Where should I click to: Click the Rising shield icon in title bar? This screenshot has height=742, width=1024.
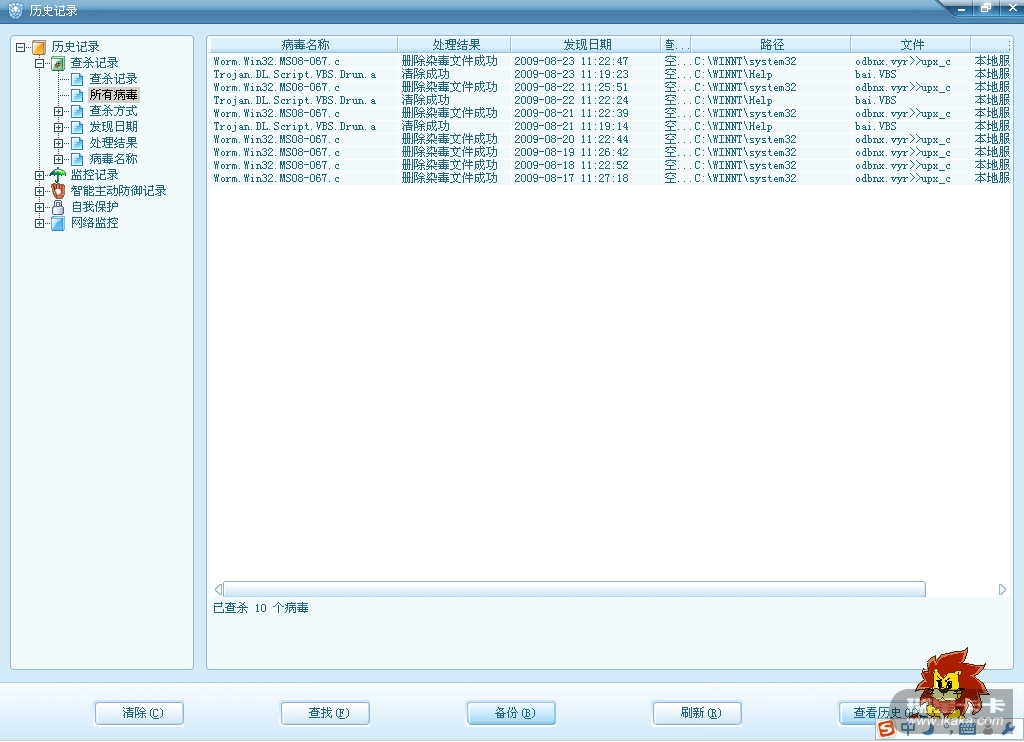(15, 10)
